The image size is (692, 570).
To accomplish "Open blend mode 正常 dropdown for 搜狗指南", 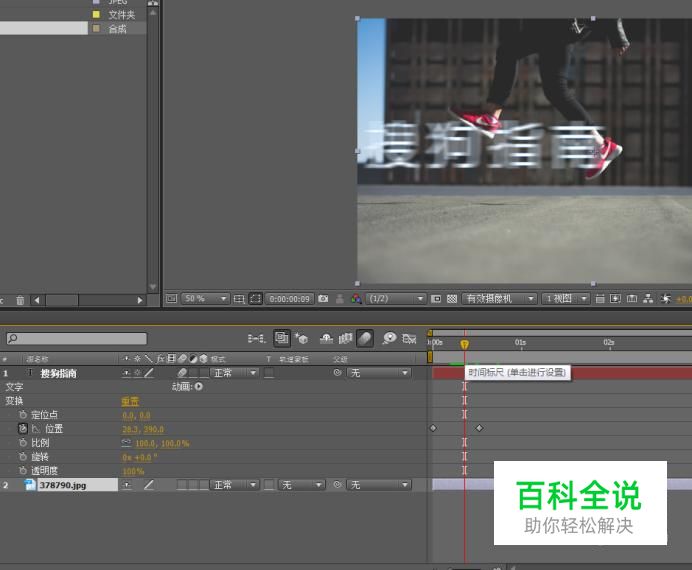I will [234, 373].
